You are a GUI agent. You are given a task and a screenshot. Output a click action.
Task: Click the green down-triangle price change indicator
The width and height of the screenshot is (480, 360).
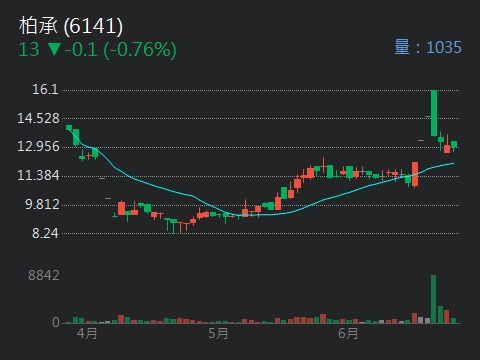(54, 49)
